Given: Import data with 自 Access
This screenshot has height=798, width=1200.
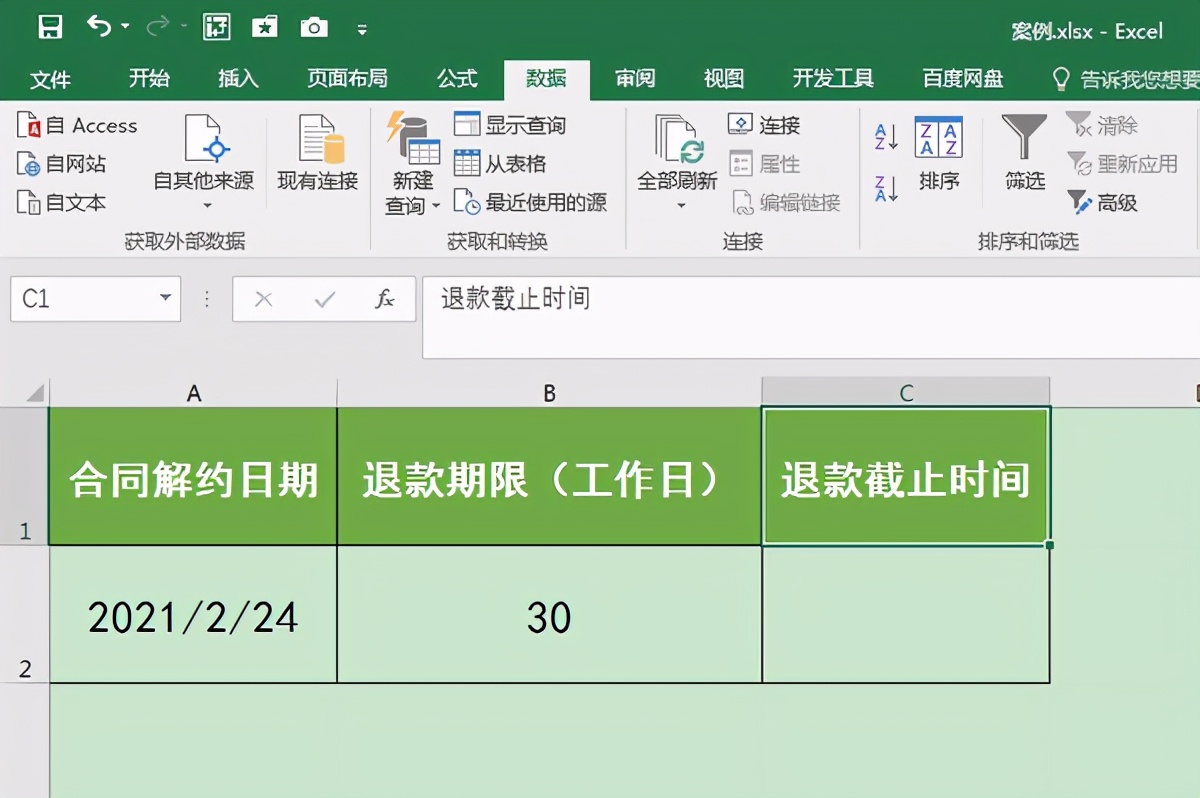Looking at the screenshot, I should click(x=78, y=126).
